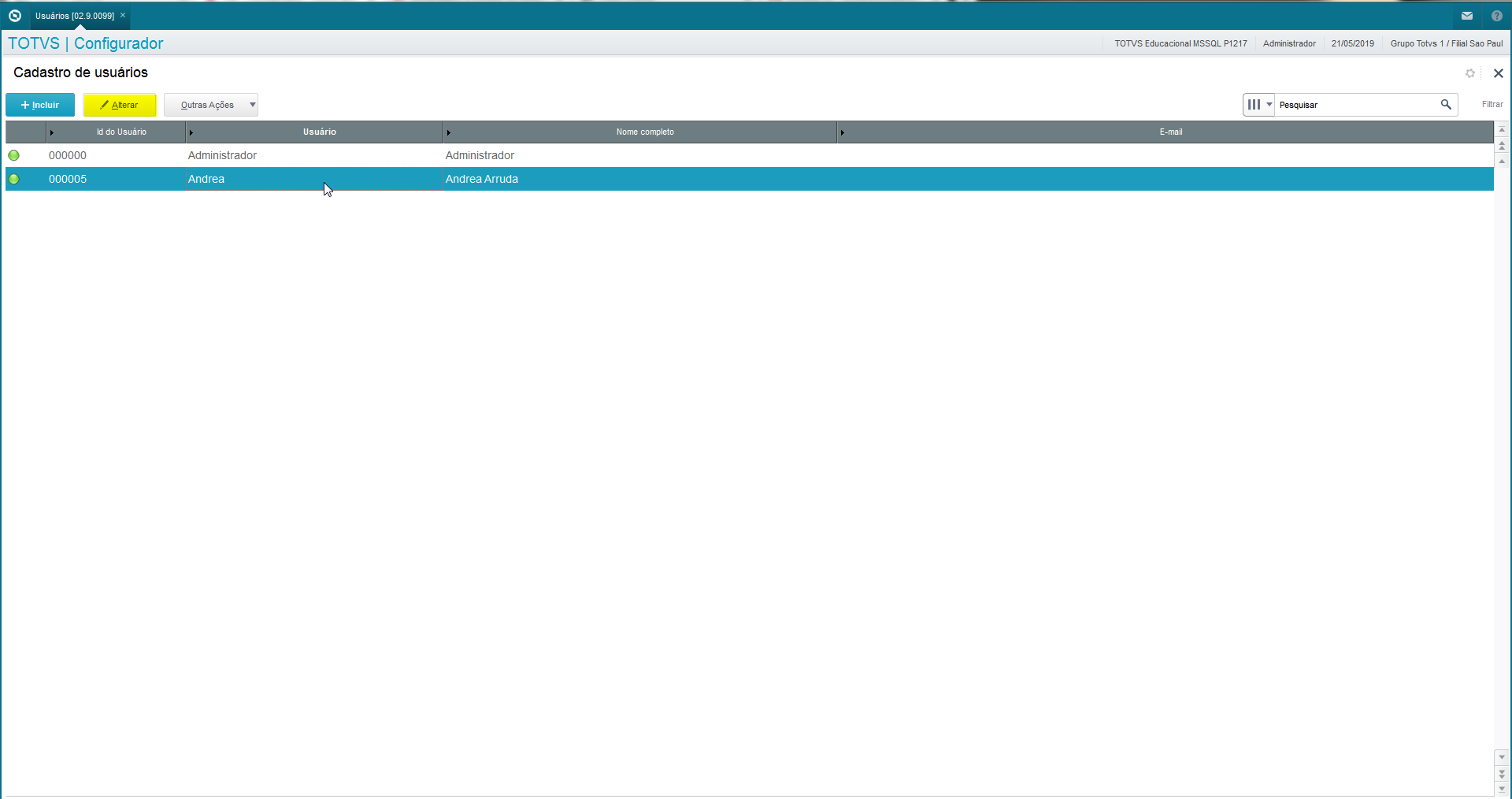The width and height of the screenshot is (1512, 799).
Task: Click page down double-arrow scroll button
Action: 1502,774
